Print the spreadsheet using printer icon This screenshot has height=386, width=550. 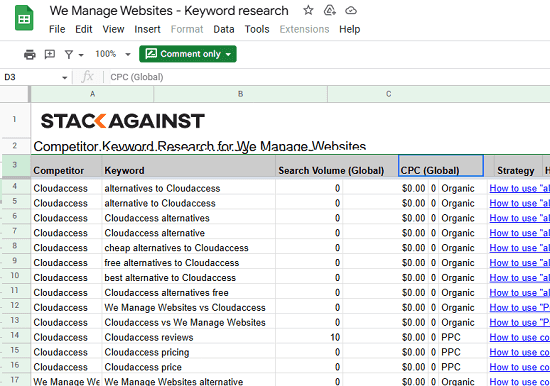[30, 54]
